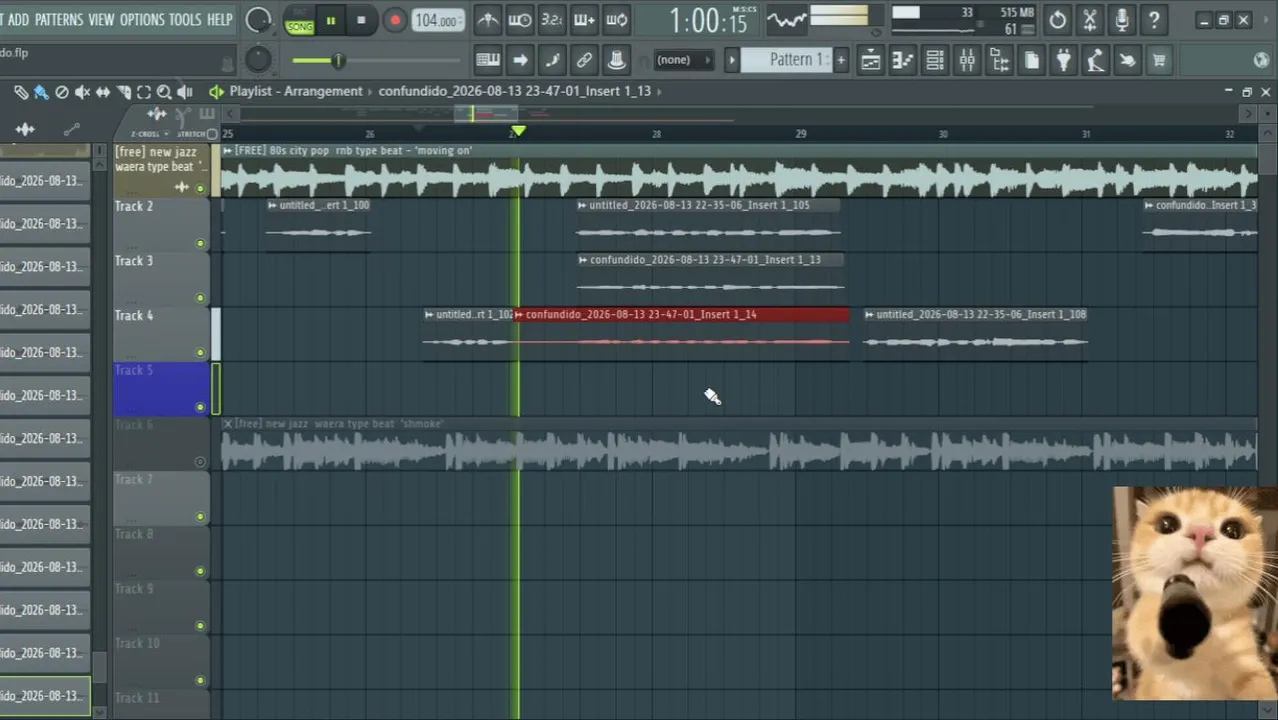Screen dimensions: 1278x720
Task: Open menu of clip untitled Insert 1_108
Action: [x=869, y=315]
